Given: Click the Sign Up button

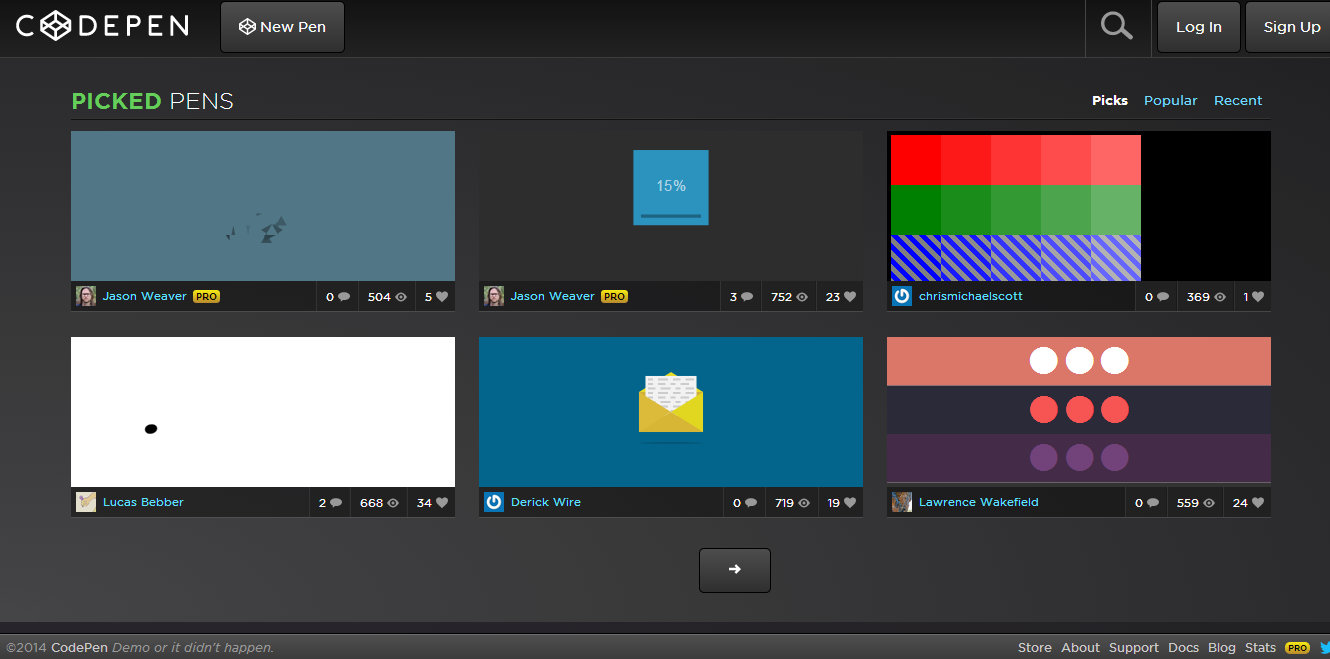Looking at the screenshot, I should click(1290, 27).
